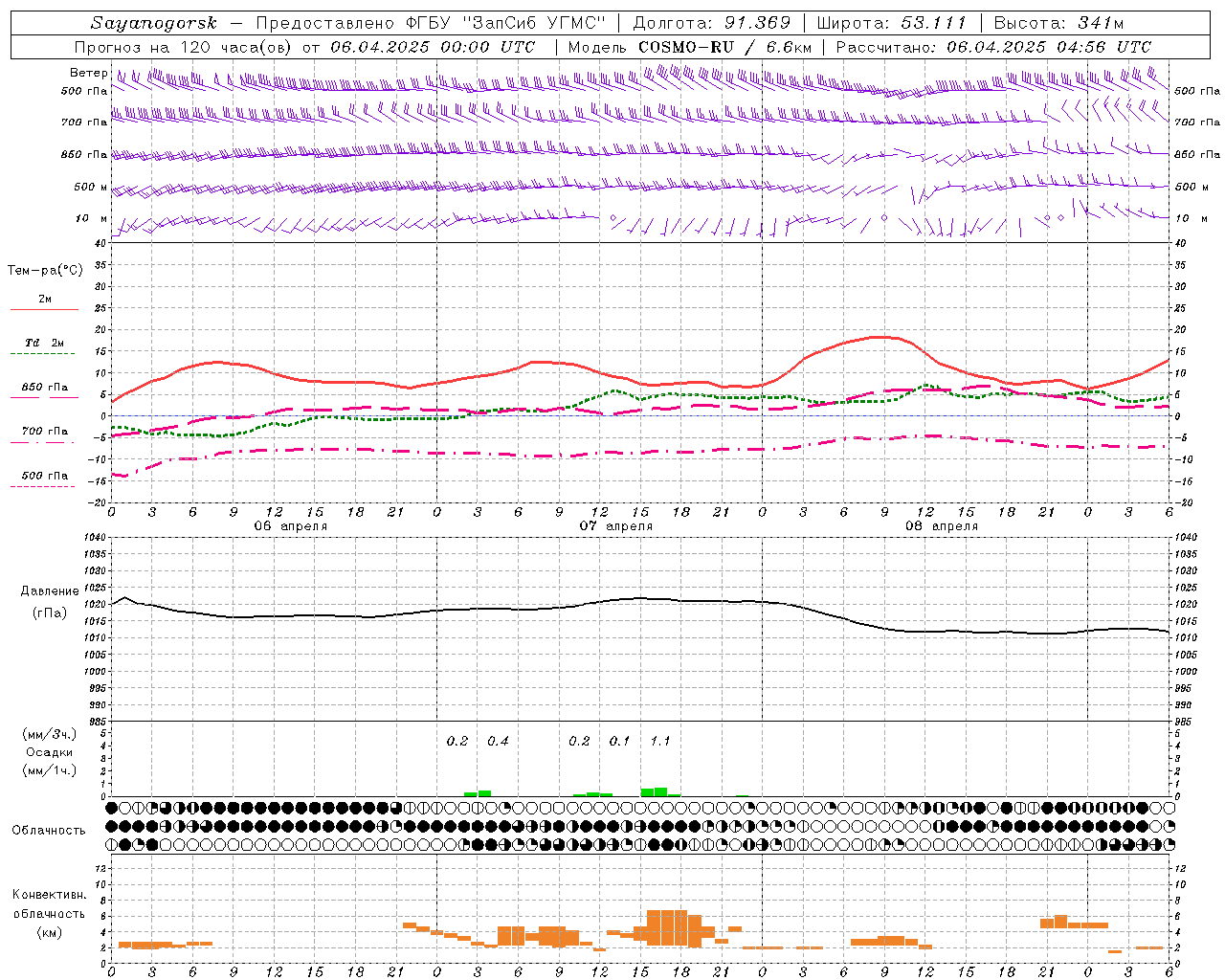Click the green precipitation bar below "1.1"

point(660,792)
